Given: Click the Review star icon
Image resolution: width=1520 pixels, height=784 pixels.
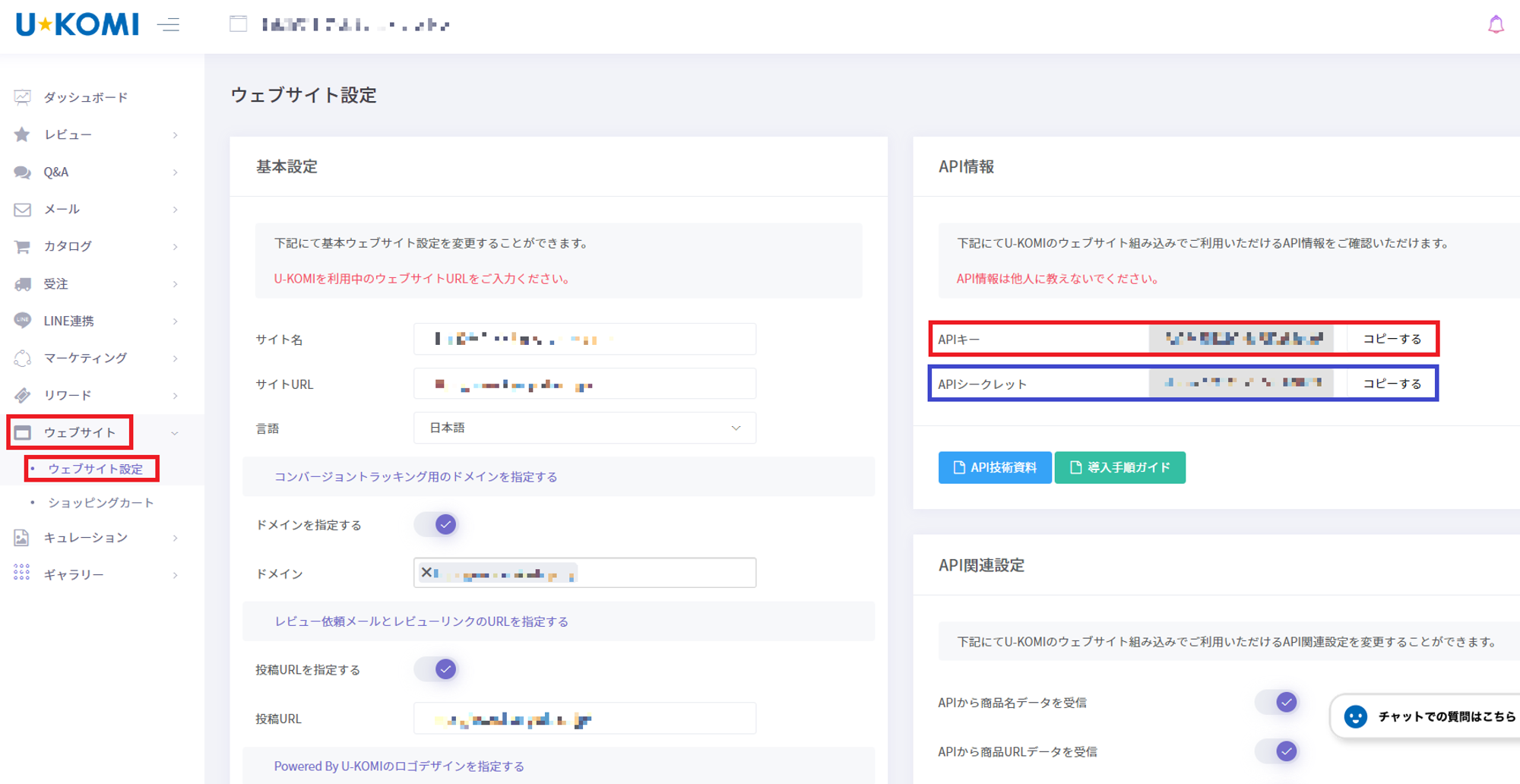Looking at the screenshot, I should tap(22, 134).
